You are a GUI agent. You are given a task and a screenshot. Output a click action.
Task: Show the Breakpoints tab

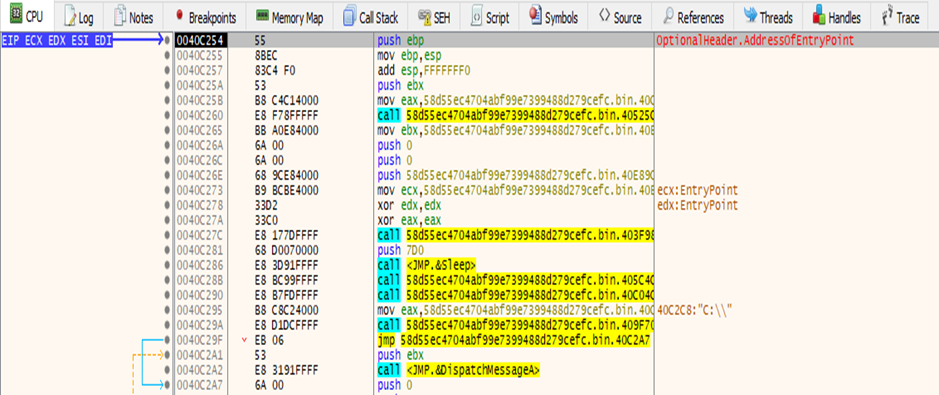pyautogui.click(x=205, y=17)
